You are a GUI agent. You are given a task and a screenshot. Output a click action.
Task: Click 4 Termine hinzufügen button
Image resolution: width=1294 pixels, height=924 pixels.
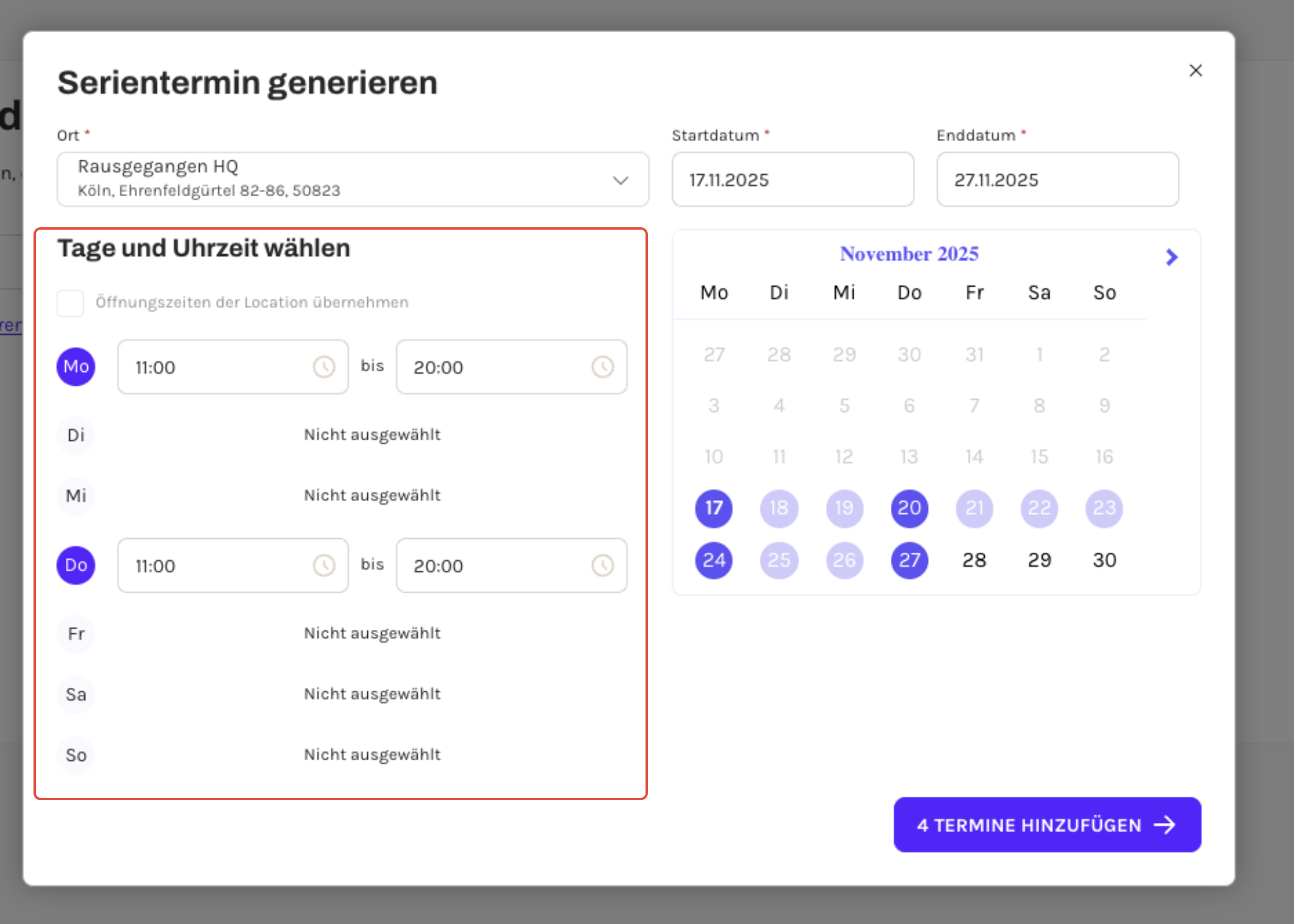[x=1047, y=825]
